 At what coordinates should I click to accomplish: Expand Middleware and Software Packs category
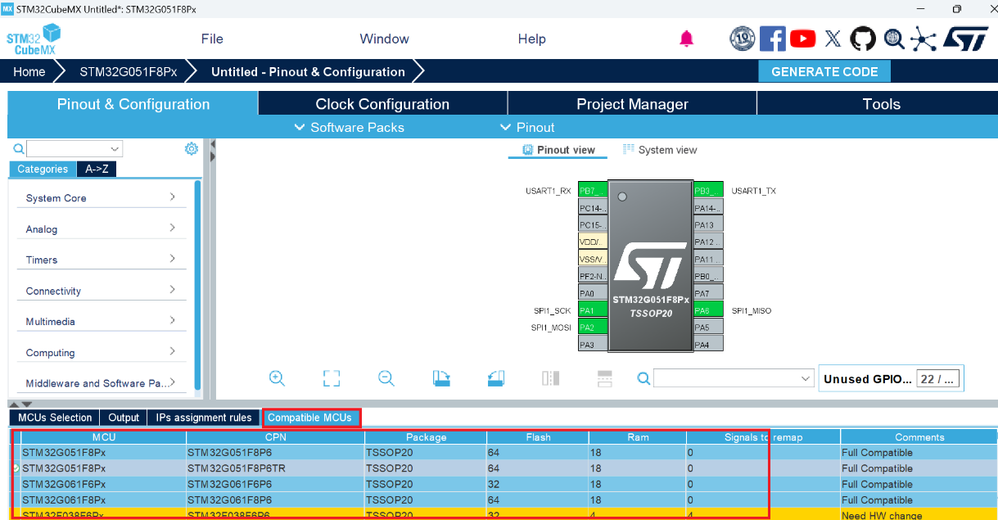click(x=101, y=383)
